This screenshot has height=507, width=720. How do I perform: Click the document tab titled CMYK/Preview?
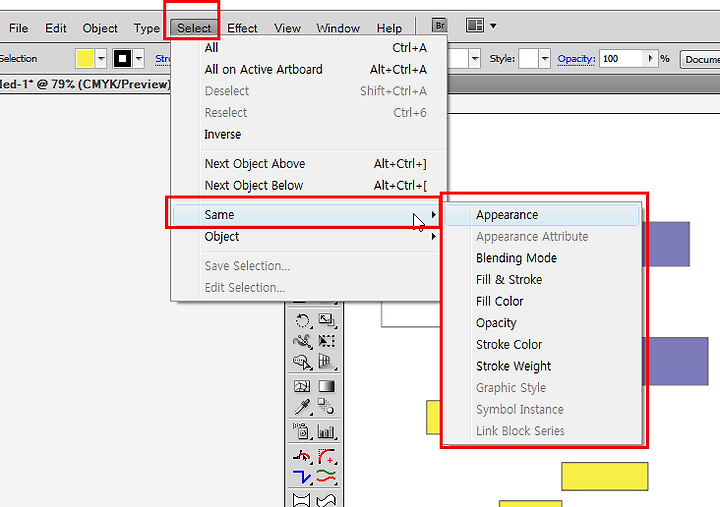tap(85, 84)
